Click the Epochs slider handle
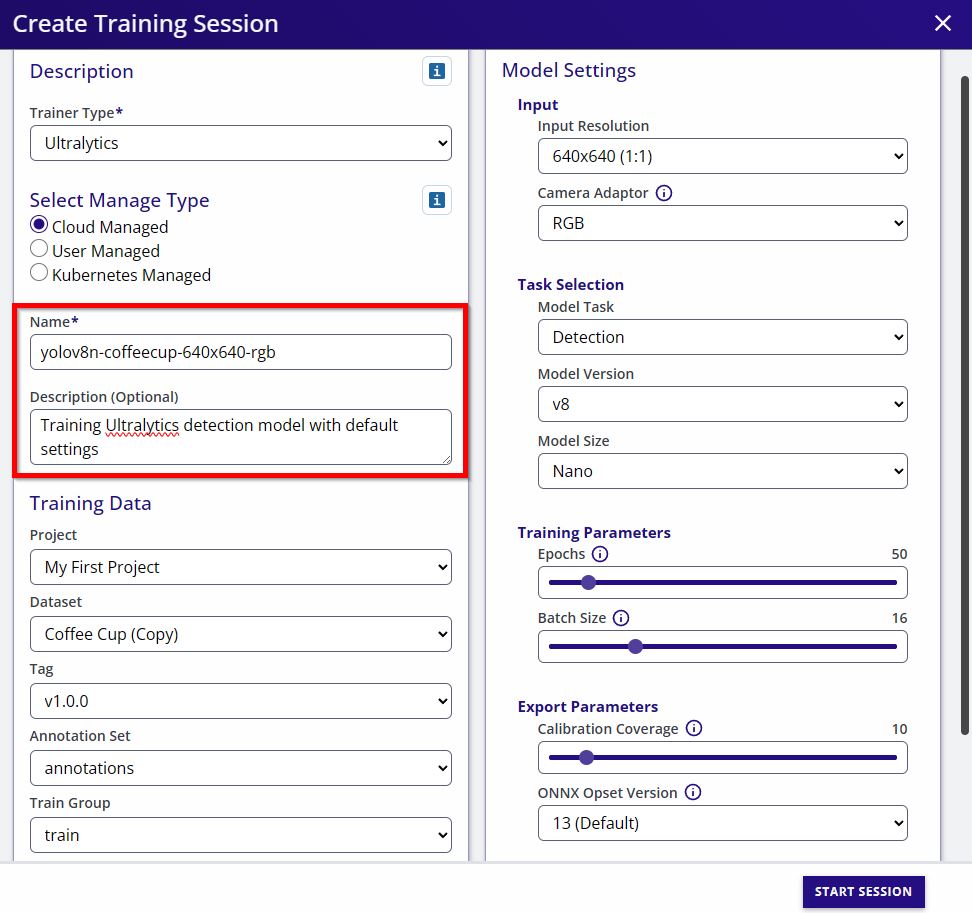972x913 pixels. coord(588,582)
